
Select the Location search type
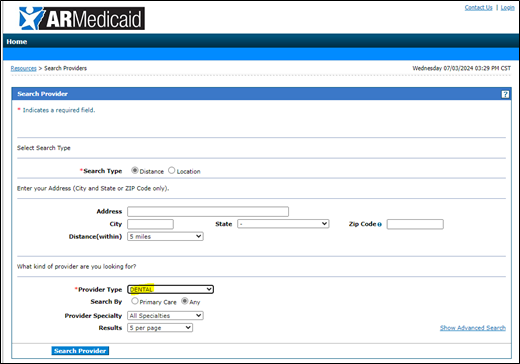(171, 170)
